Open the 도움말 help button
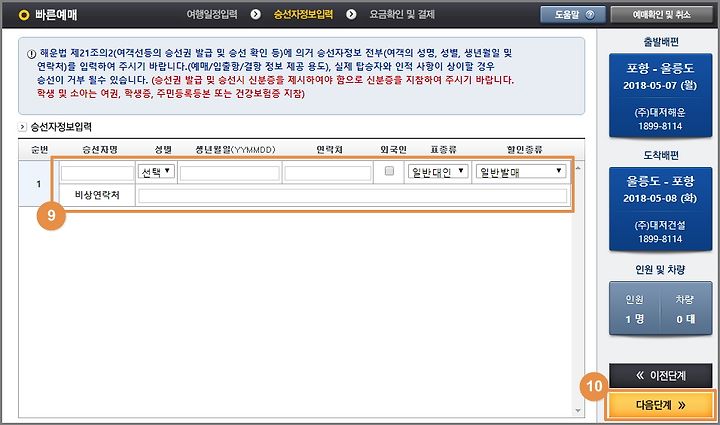 (573, 15)
